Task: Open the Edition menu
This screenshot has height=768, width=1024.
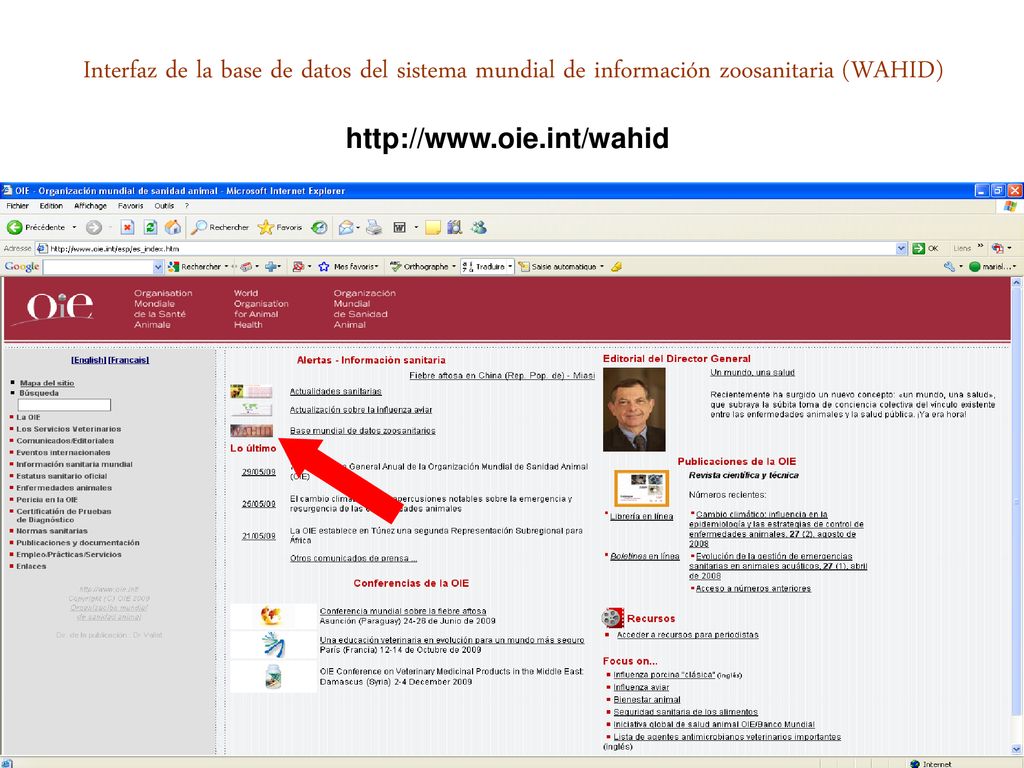Action: point(51,206)
